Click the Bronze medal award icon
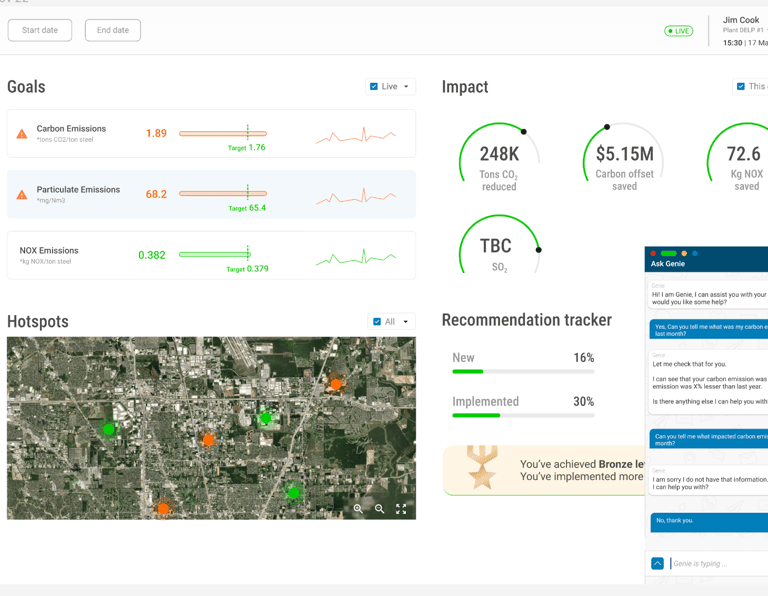Viewport: 768px width, 596px height. point(482,468)
